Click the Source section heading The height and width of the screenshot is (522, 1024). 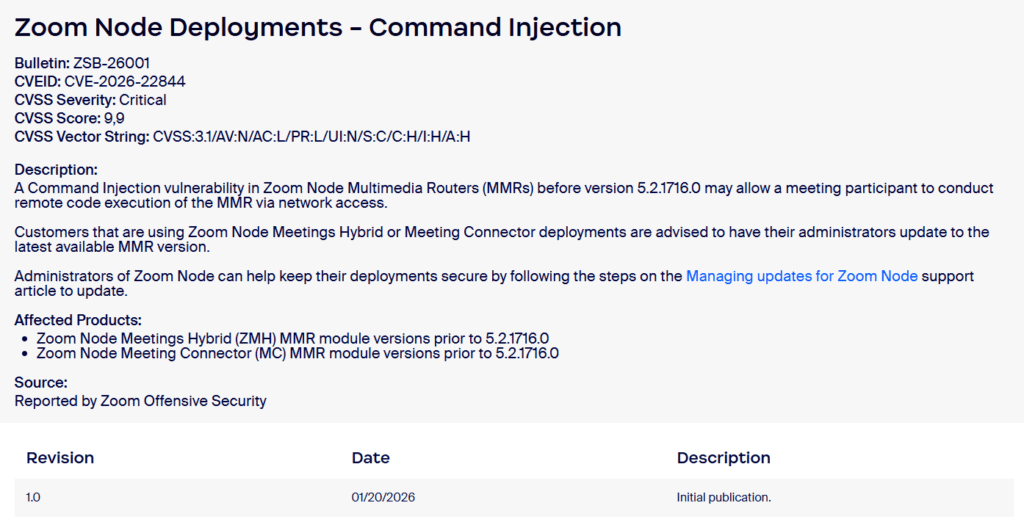click(x=41, y=382)
